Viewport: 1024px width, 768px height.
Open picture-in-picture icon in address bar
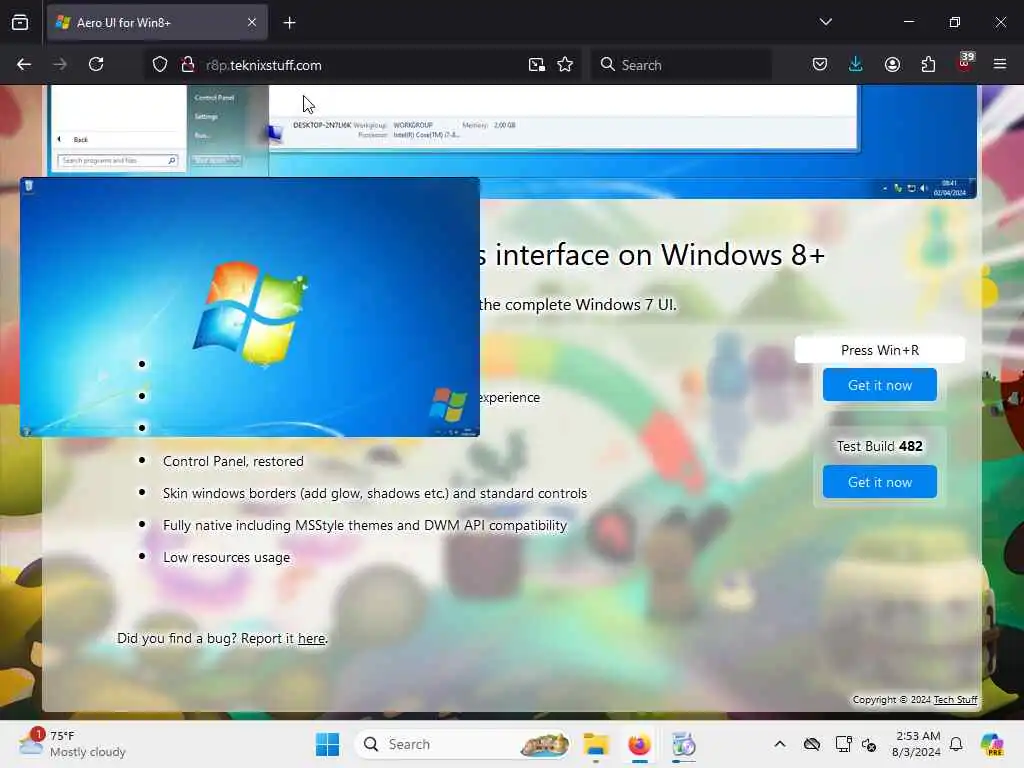(x=537, y=65)
